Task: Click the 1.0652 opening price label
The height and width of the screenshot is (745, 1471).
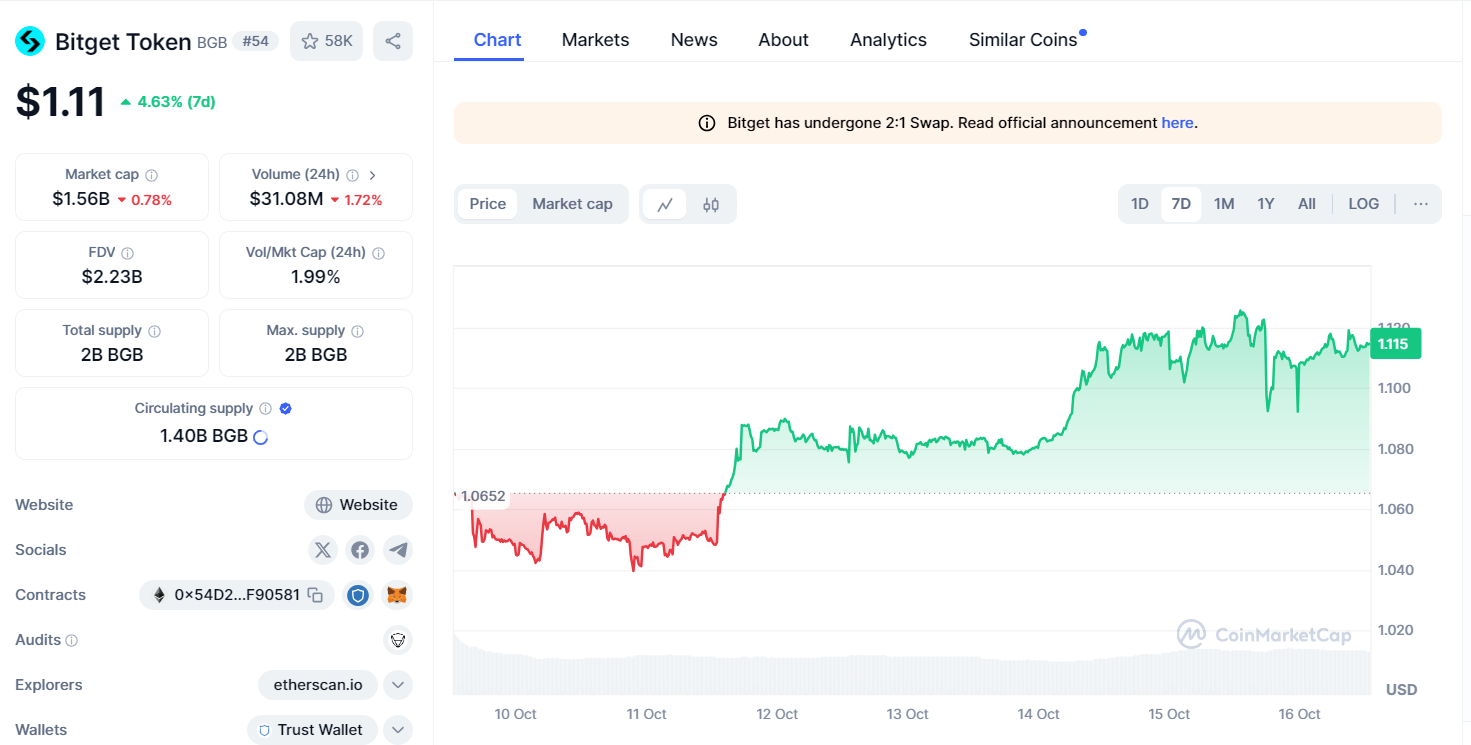Action: 482,496
